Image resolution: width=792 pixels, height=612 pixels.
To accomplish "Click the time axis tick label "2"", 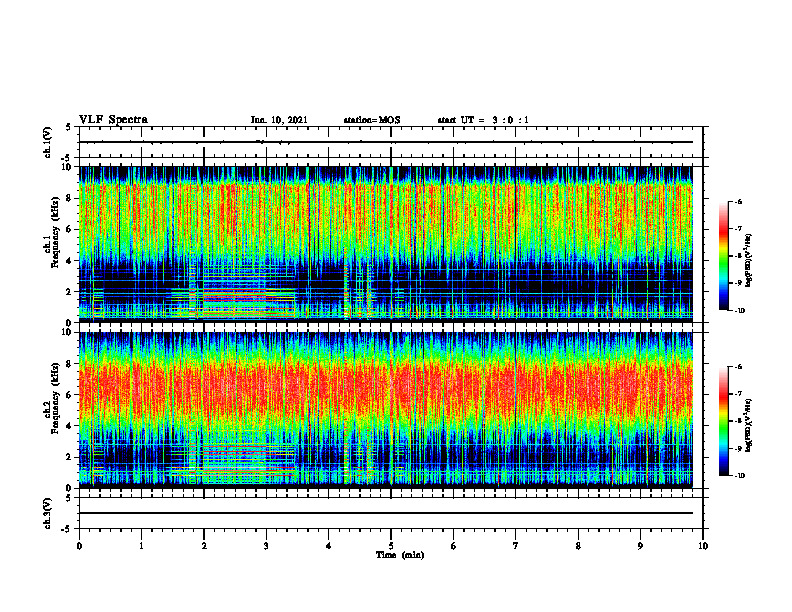I will pos(204,546).
